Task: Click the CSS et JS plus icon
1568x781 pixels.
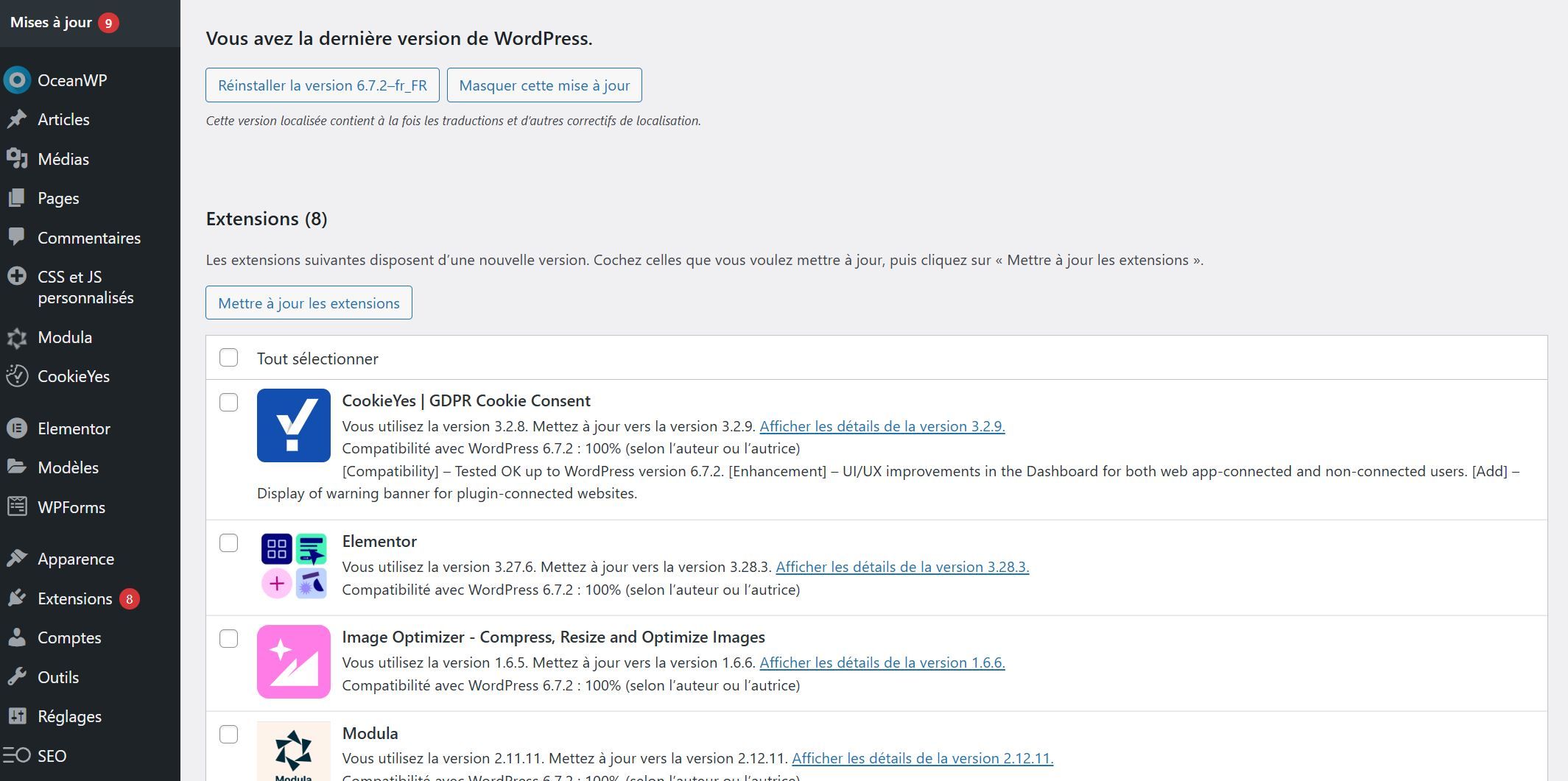Action: 17,277
